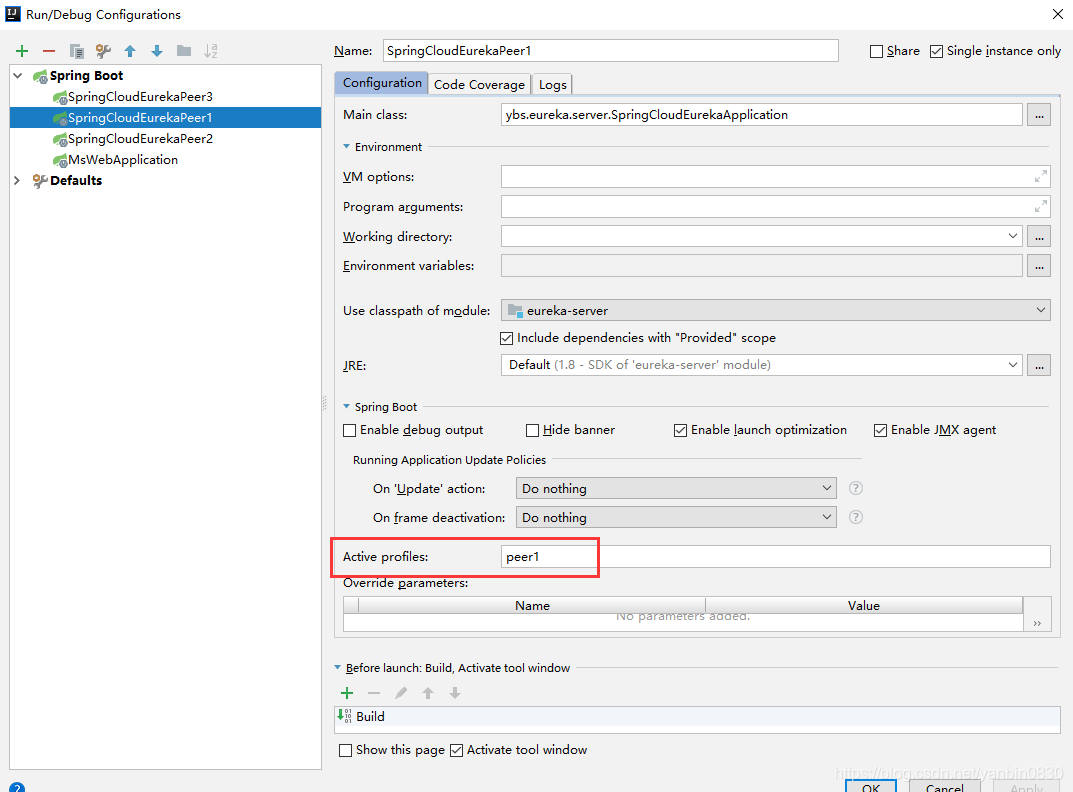Toggle Include dependencies with Provided scope
The height and width of the screenshot is (792, 1073).
pyautogui.click(x=506, y=338)
